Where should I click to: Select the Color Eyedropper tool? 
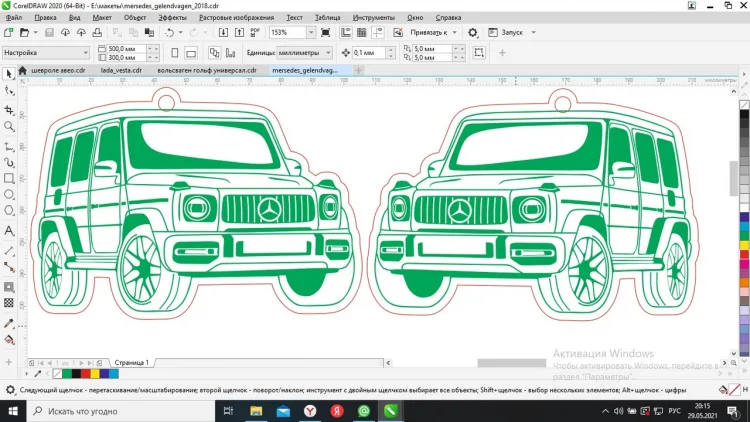pos(9,323)
